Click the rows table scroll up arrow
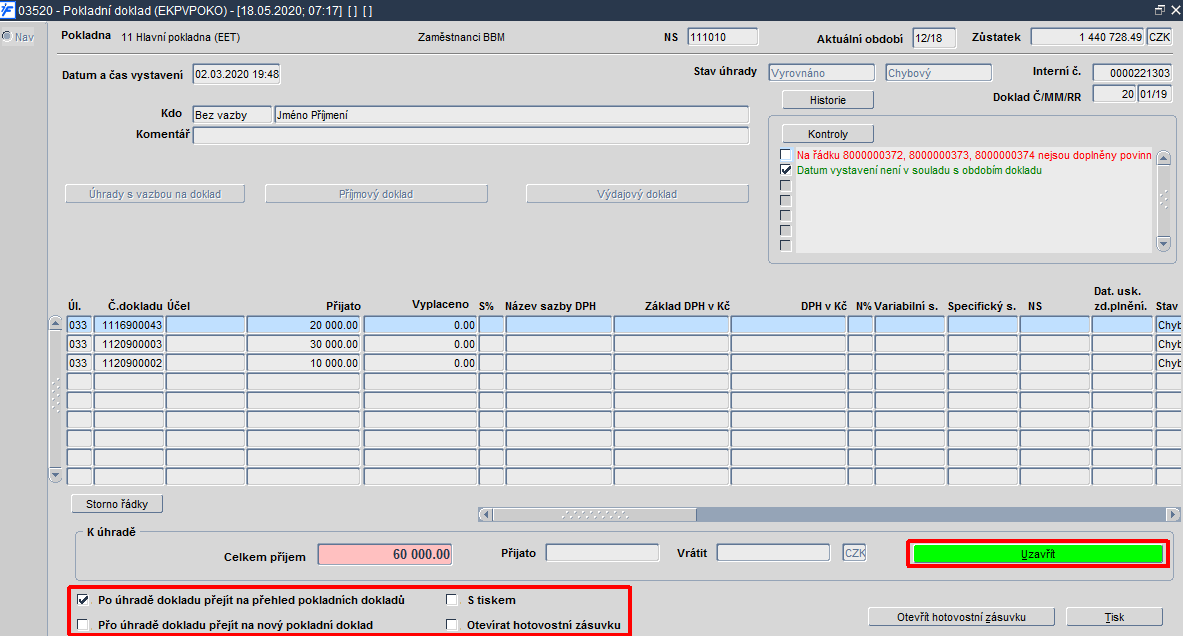This screenshot has width=1183, height=636. pos(55,324)
